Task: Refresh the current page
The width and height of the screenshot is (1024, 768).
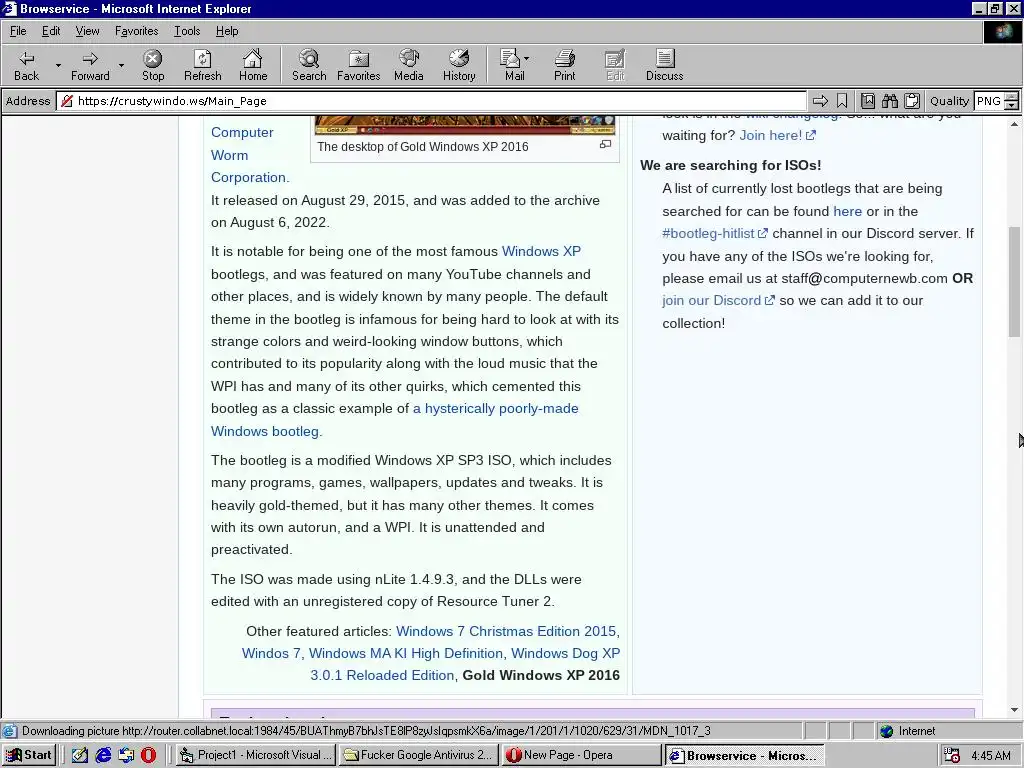Action: (202, 65)
